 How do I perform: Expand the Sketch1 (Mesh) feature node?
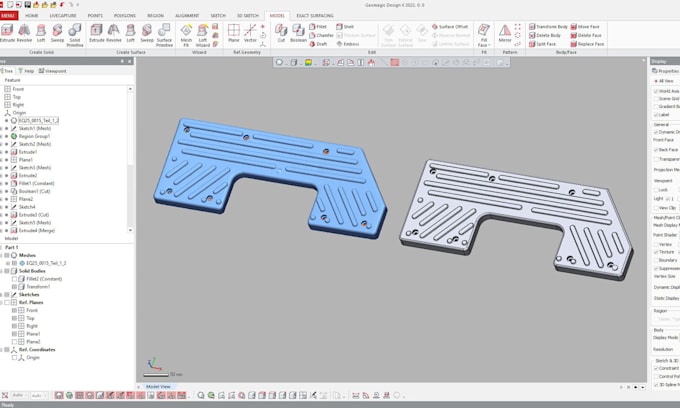pos(1,128)
